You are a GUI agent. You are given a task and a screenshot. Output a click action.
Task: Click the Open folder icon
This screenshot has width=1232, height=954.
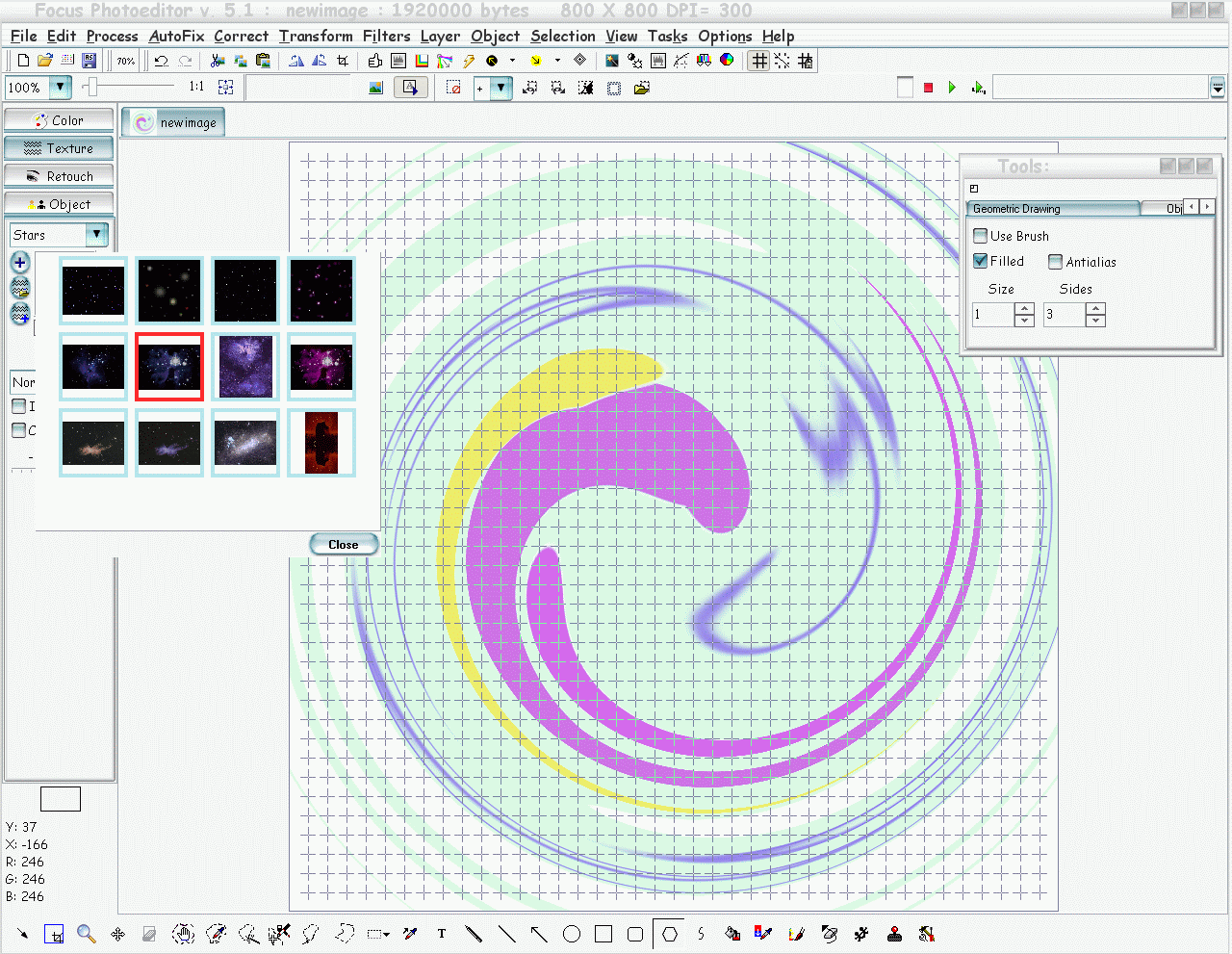pos(44,61)
